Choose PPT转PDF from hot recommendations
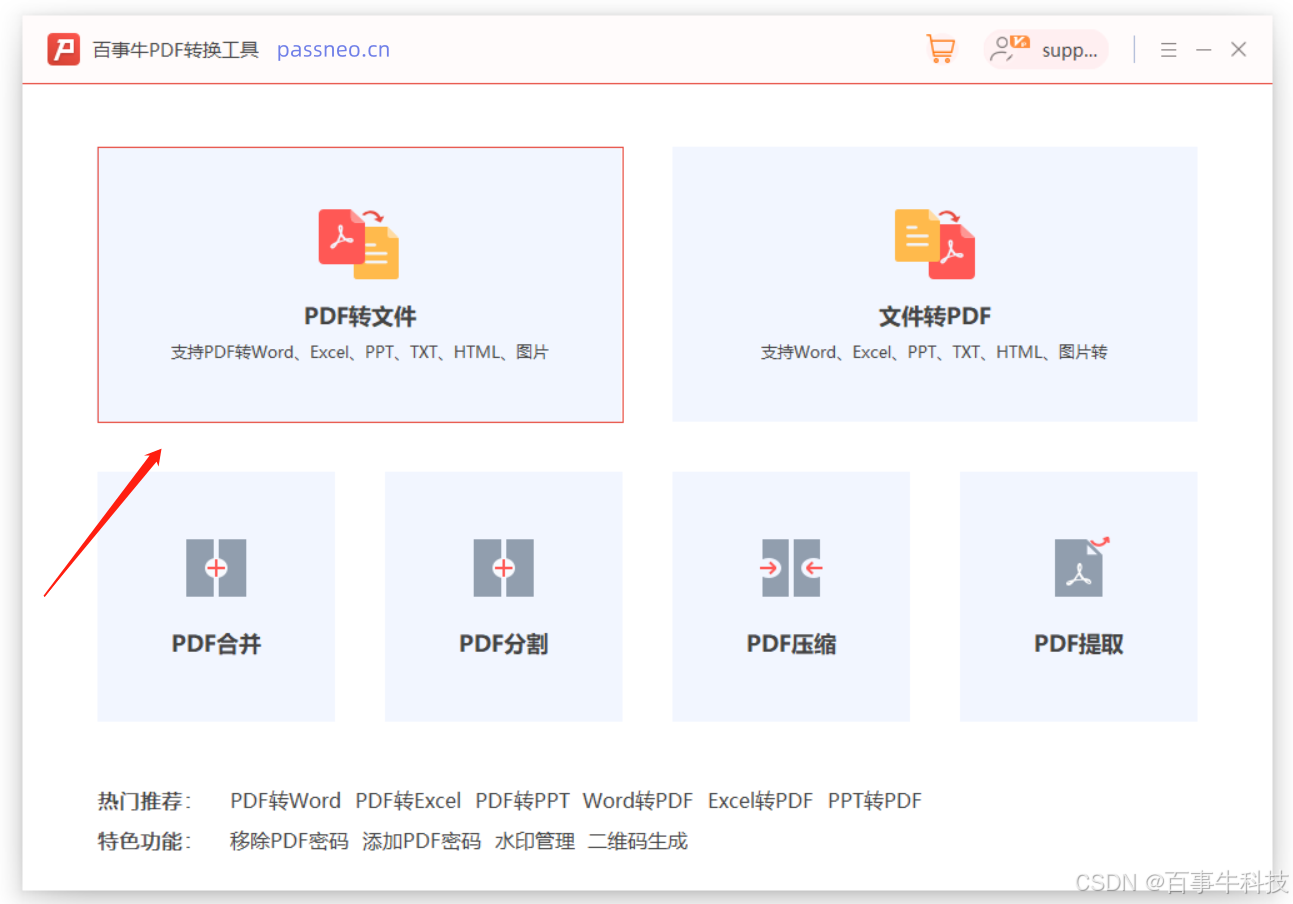This screenshot has height=904, width=1293. pyautogui.click(x=875, y=801)
